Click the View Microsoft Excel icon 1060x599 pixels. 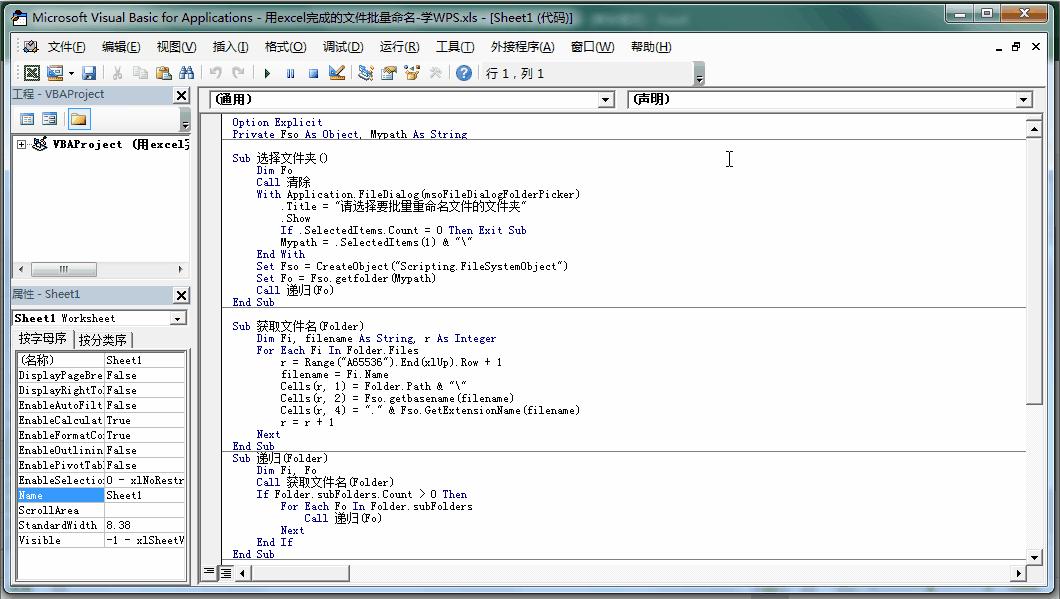click(32, 73)
